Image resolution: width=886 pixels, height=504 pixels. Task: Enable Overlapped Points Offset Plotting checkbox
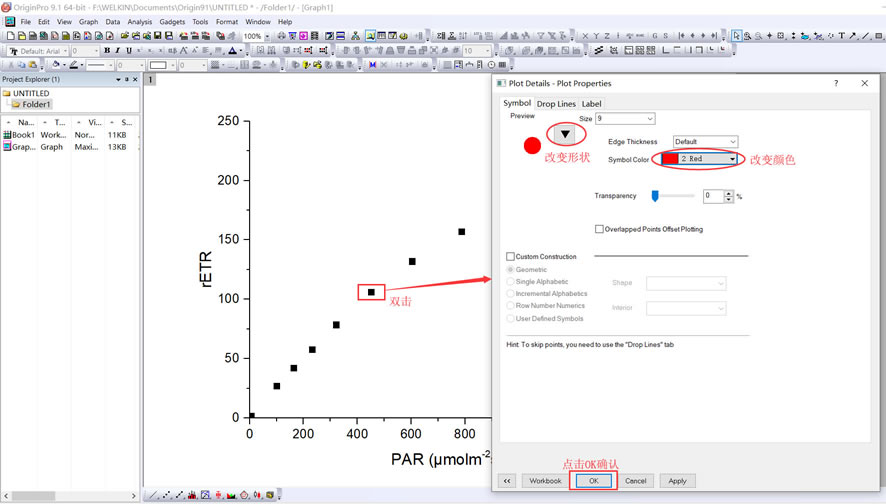click(599, 229)
